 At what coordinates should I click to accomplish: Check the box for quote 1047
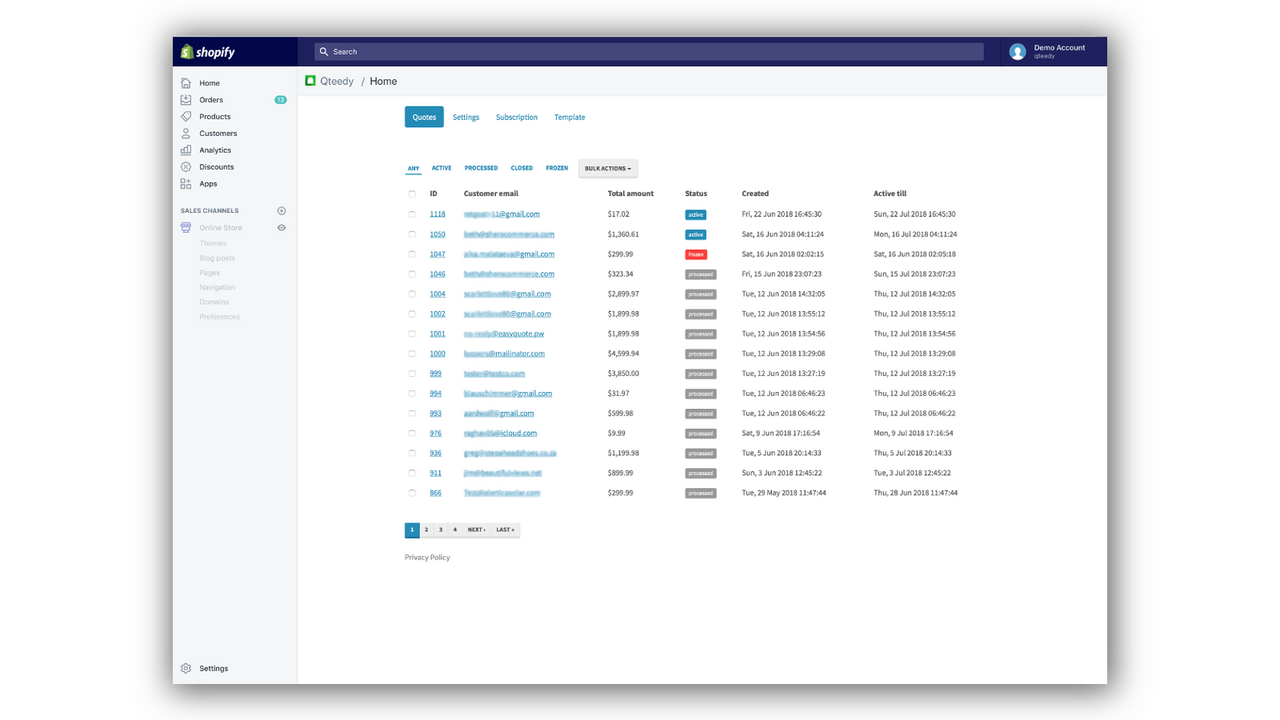[x=412, y=254]
